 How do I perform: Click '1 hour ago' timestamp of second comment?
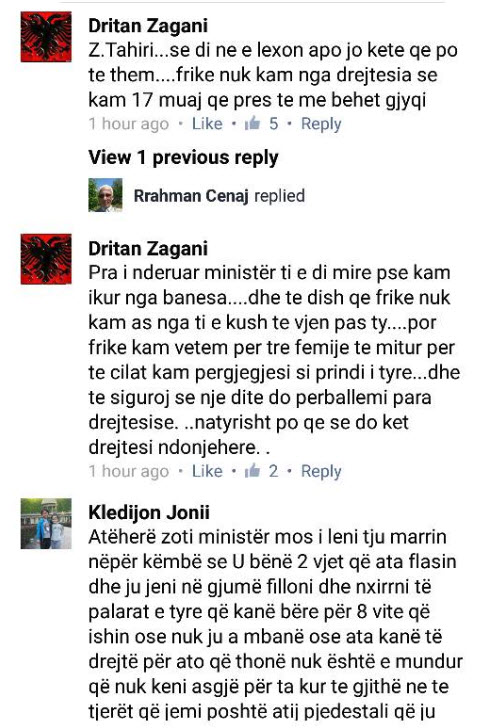pyautogui.click(x=129, y=471)
